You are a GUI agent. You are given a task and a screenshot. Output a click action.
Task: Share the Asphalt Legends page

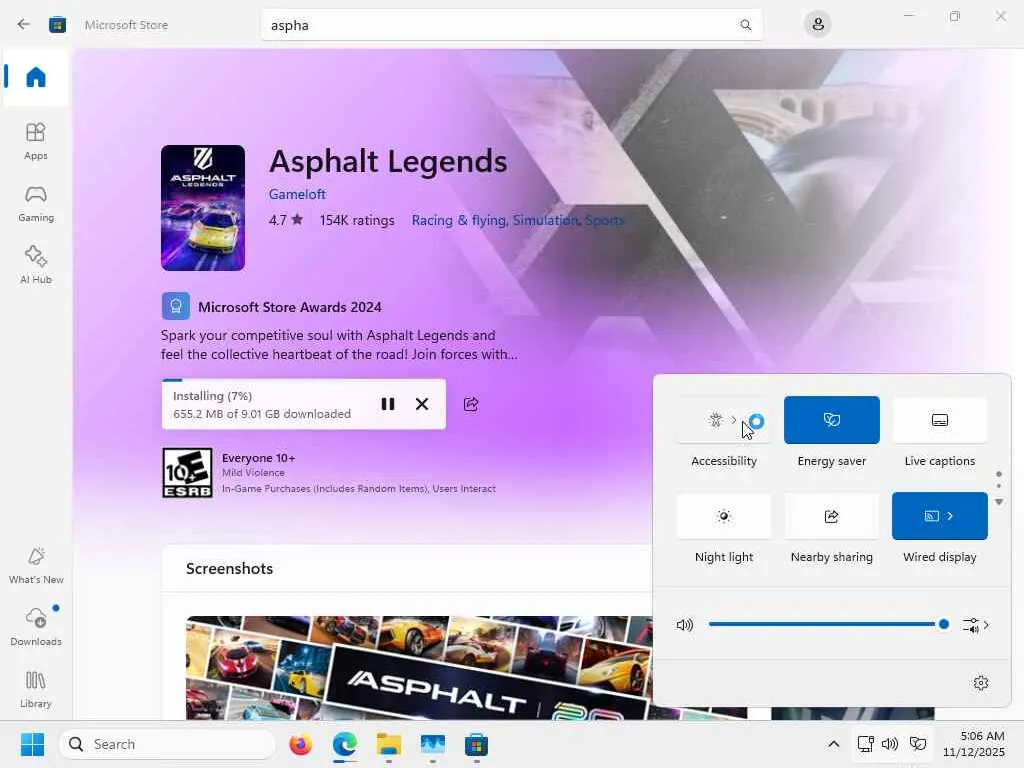(x=471, y=404)
